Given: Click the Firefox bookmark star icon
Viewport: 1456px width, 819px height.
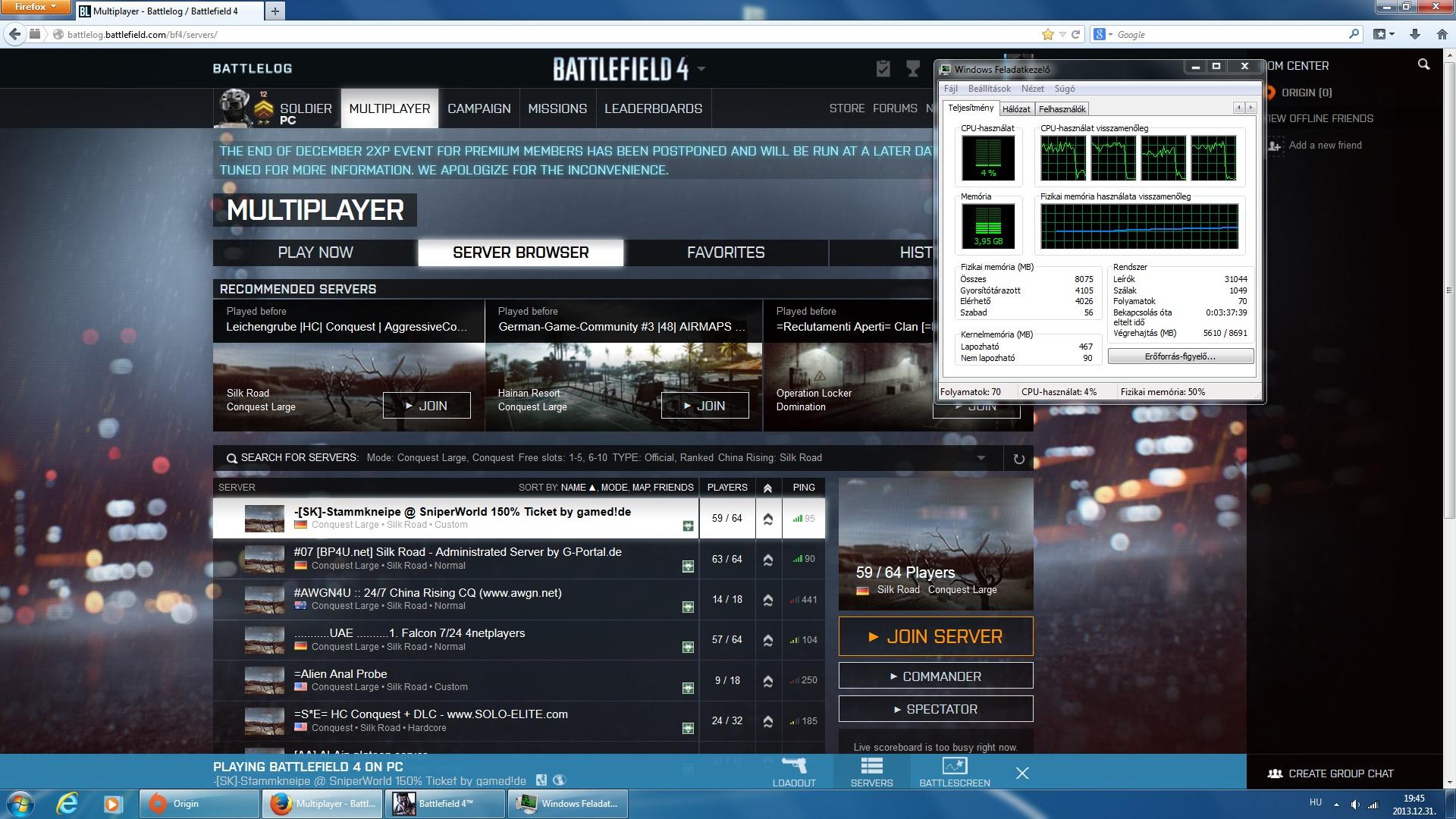Looking at the screenshot, I should pos(1048,34).
